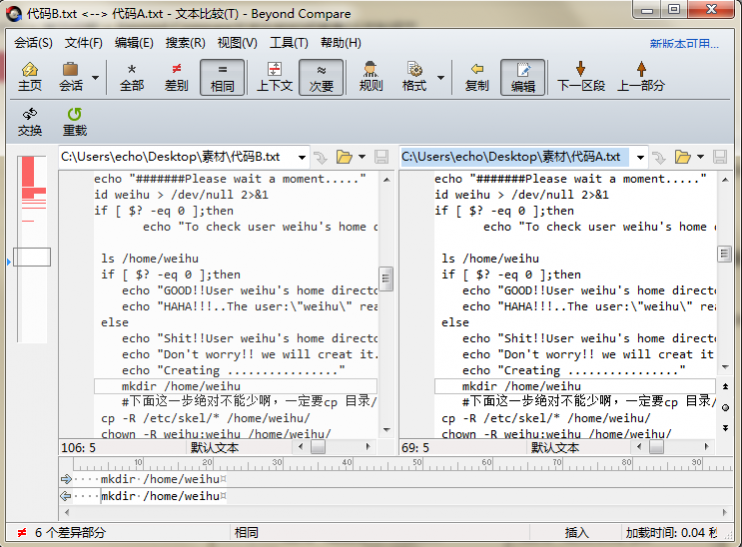
Task: Expand the 格式 format dropdown arrow
Action: (x=439, y=77)
